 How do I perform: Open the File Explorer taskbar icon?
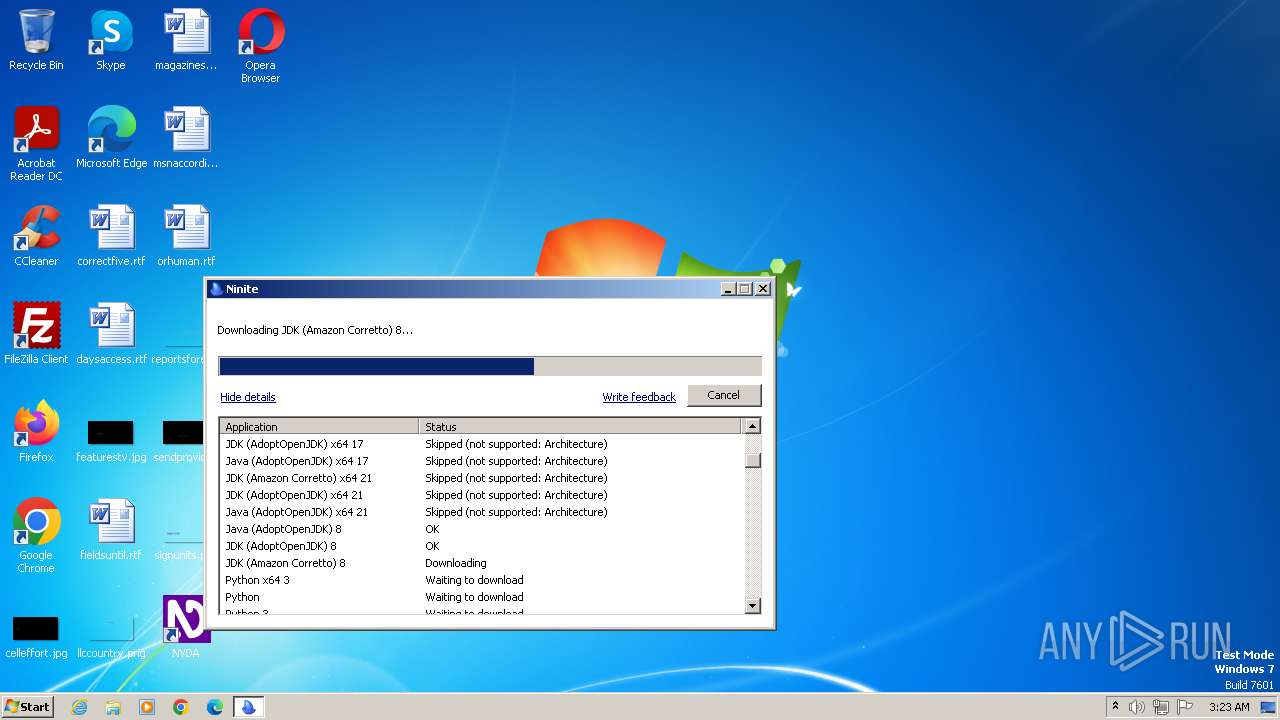click(x=113, y=707)
